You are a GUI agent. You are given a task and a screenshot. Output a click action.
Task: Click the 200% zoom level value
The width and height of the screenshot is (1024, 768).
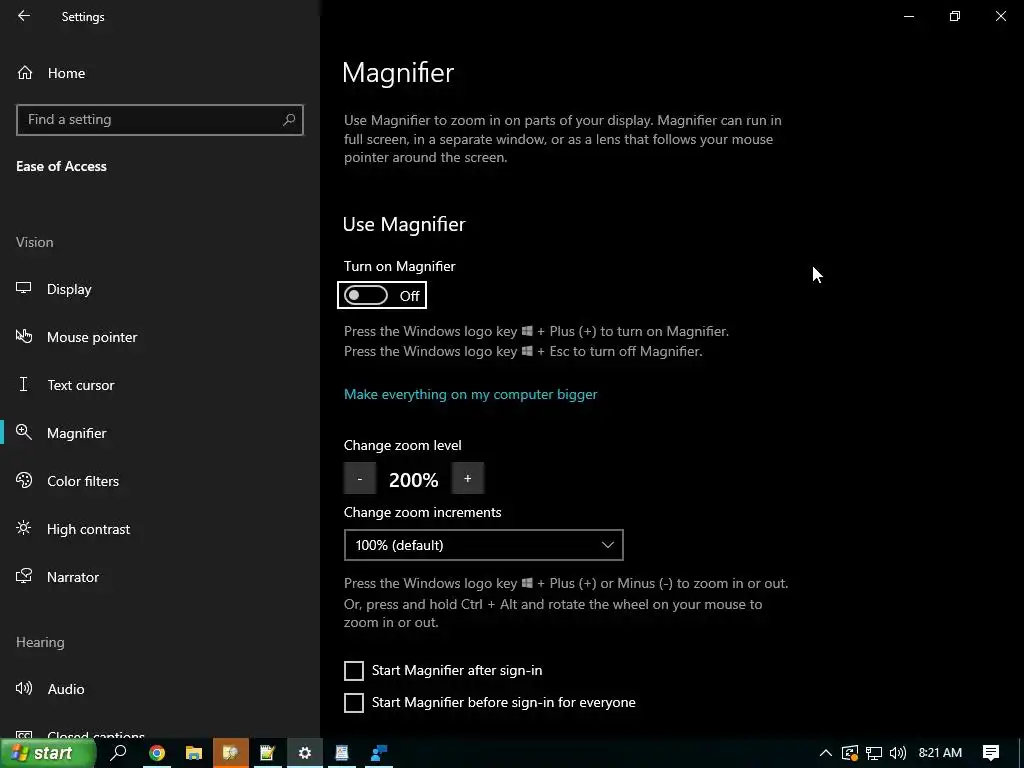click(413, 481)
